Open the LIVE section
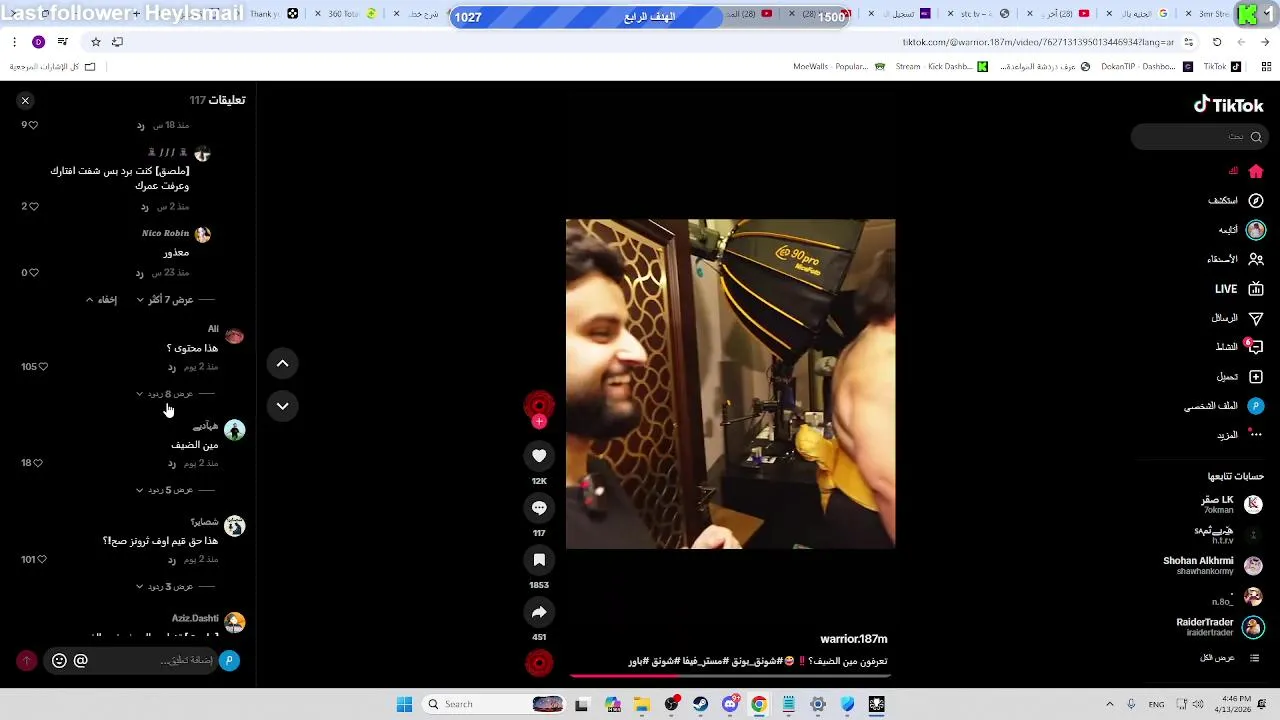The width and height of the screenshot is (1280, 720). [1239, 289]
